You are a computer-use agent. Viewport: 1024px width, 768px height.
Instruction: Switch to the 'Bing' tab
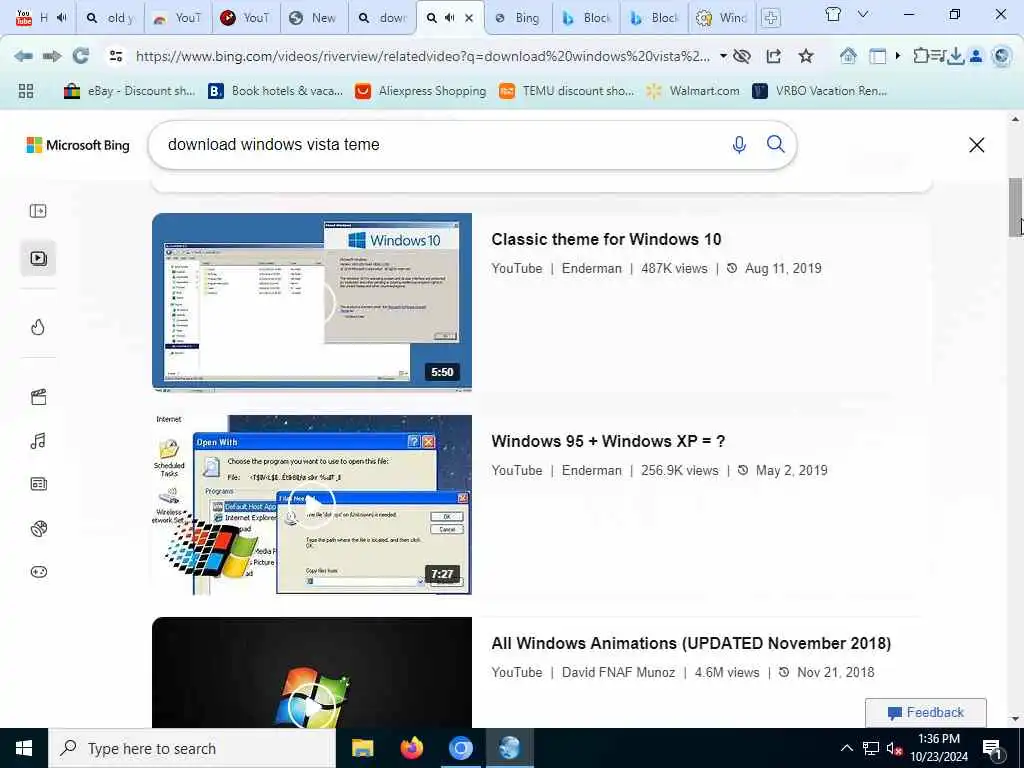519,18
